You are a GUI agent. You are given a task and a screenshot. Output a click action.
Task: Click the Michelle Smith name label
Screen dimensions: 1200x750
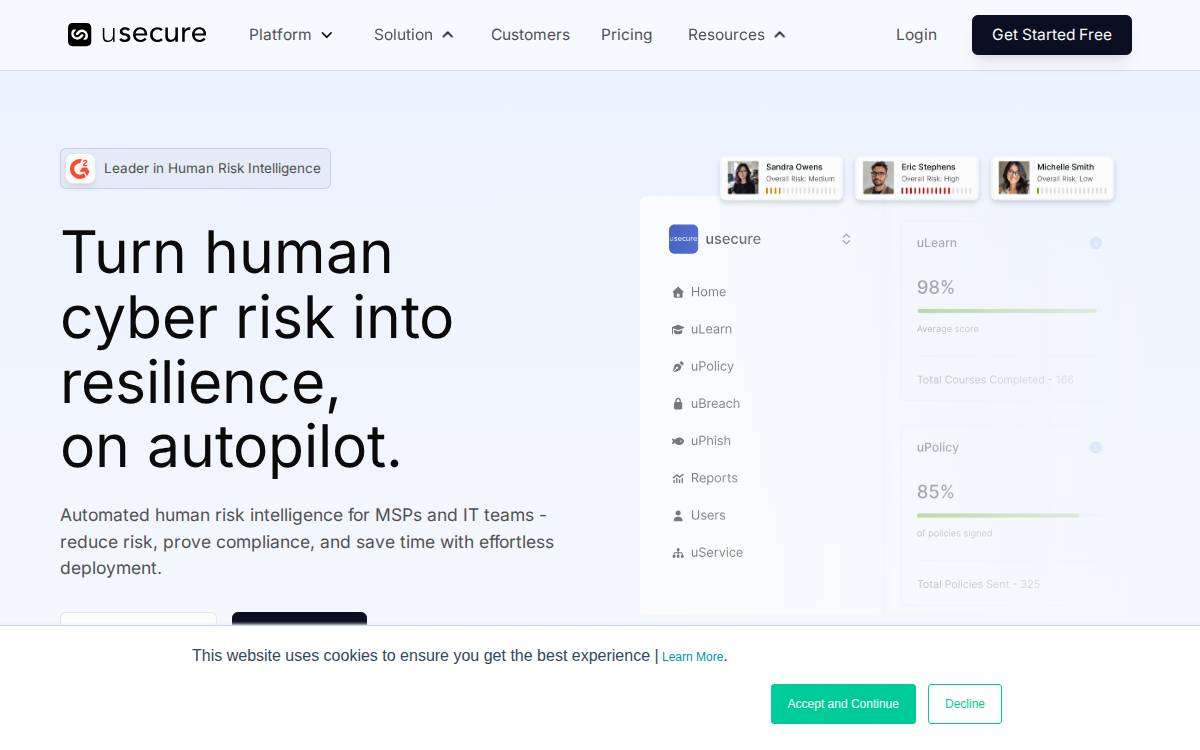point(1065,167)
